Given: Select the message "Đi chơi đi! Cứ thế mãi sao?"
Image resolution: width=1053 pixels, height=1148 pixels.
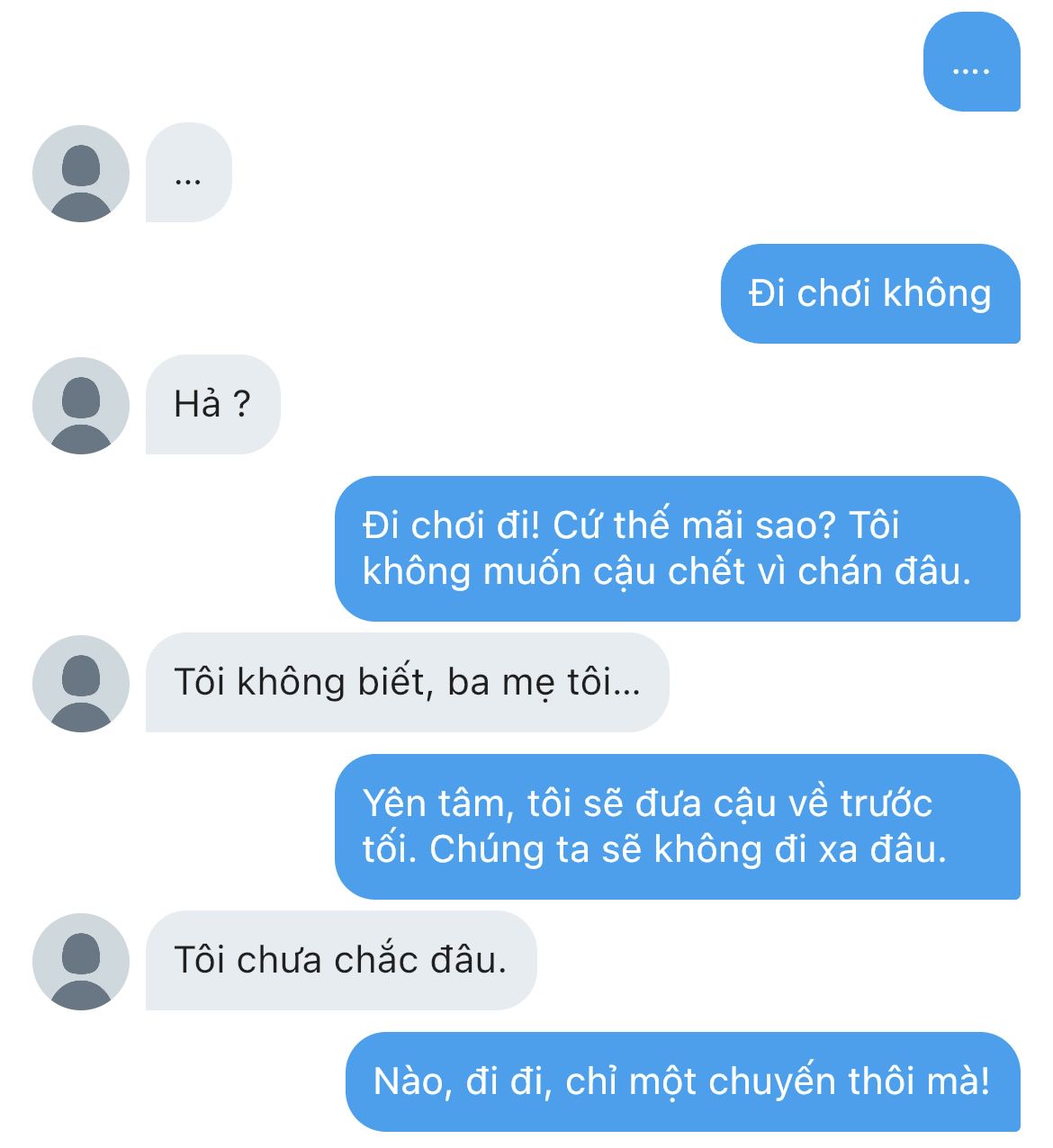Looking at the screenshot, I should (x=678, y=548).
